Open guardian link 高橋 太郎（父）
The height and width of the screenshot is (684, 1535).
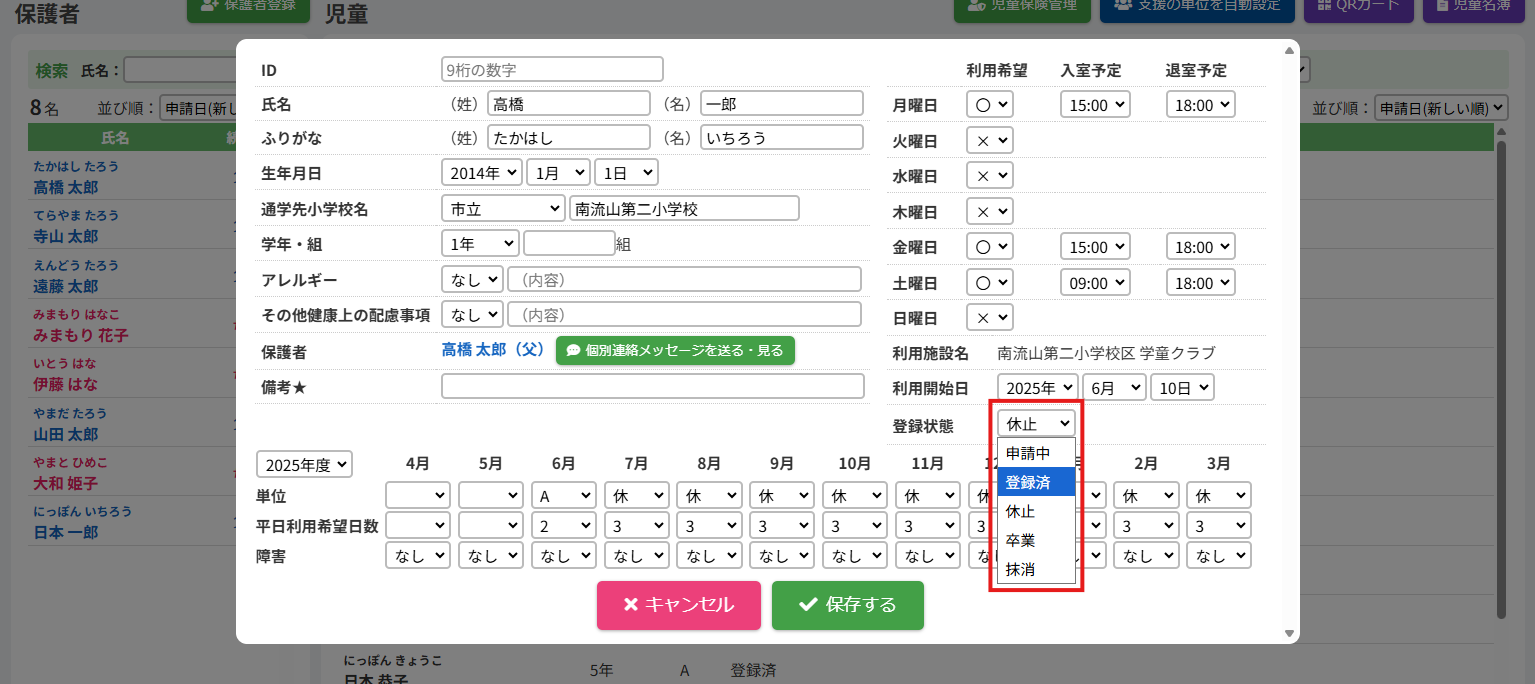[x=492, y=351]
